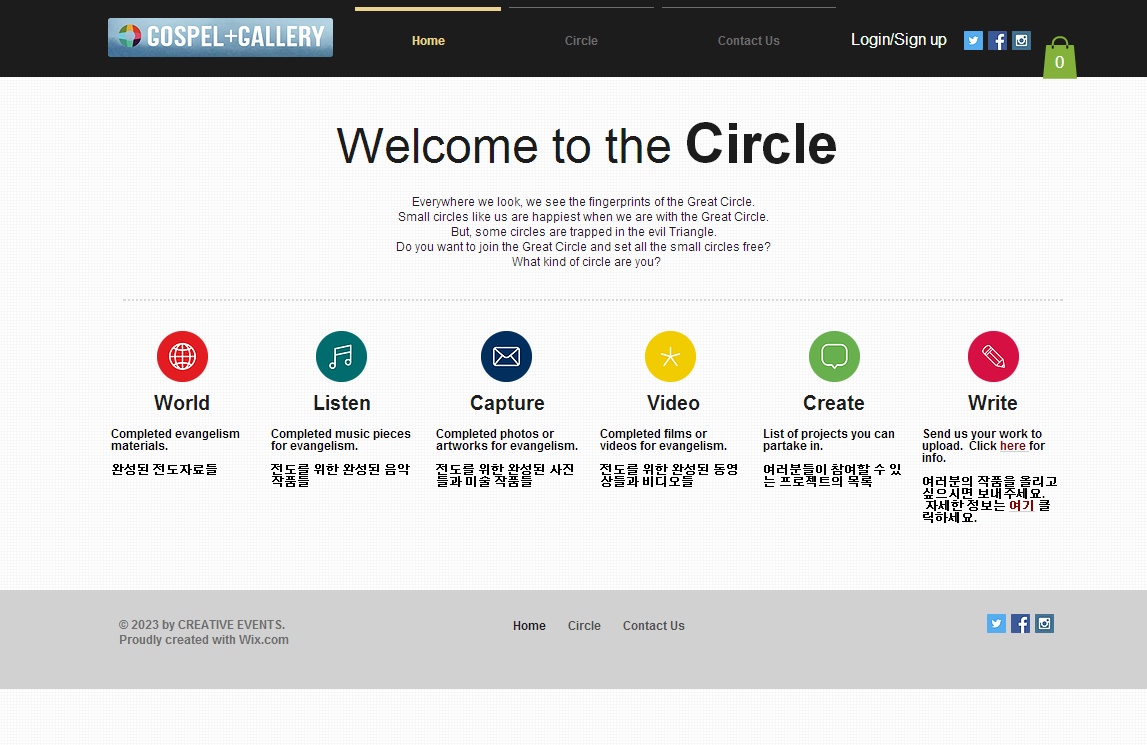
Task: Click the Facebook icon in the footer
Action: (x=1020, y=624)
